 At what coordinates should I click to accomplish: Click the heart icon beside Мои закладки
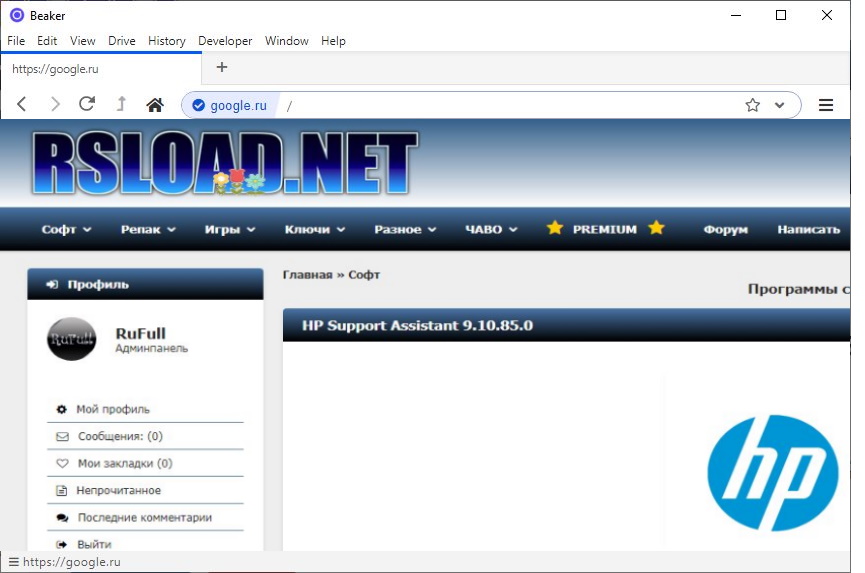[x=62, y=463]
